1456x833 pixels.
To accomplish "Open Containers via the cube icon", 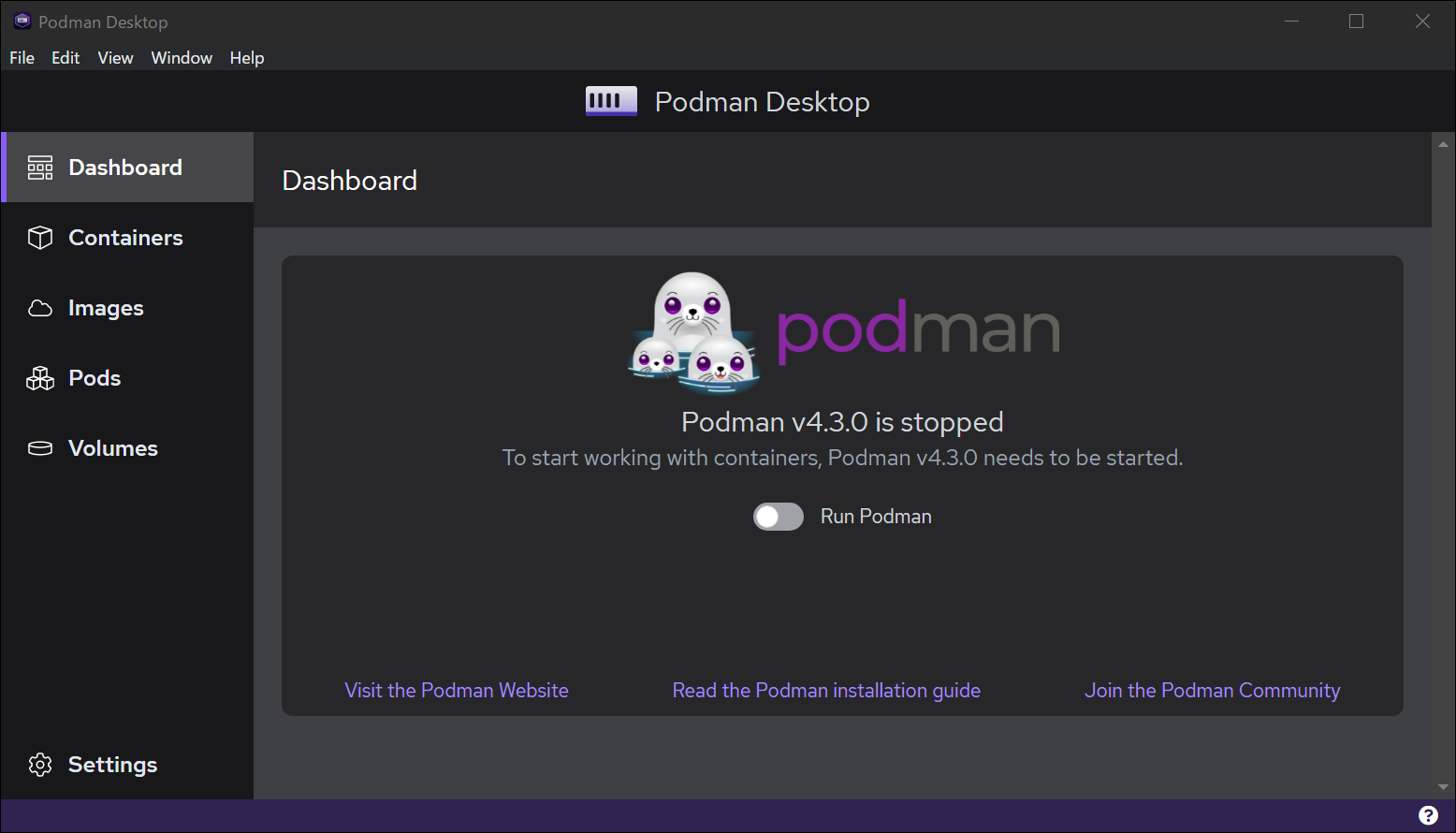I will 40,238.
